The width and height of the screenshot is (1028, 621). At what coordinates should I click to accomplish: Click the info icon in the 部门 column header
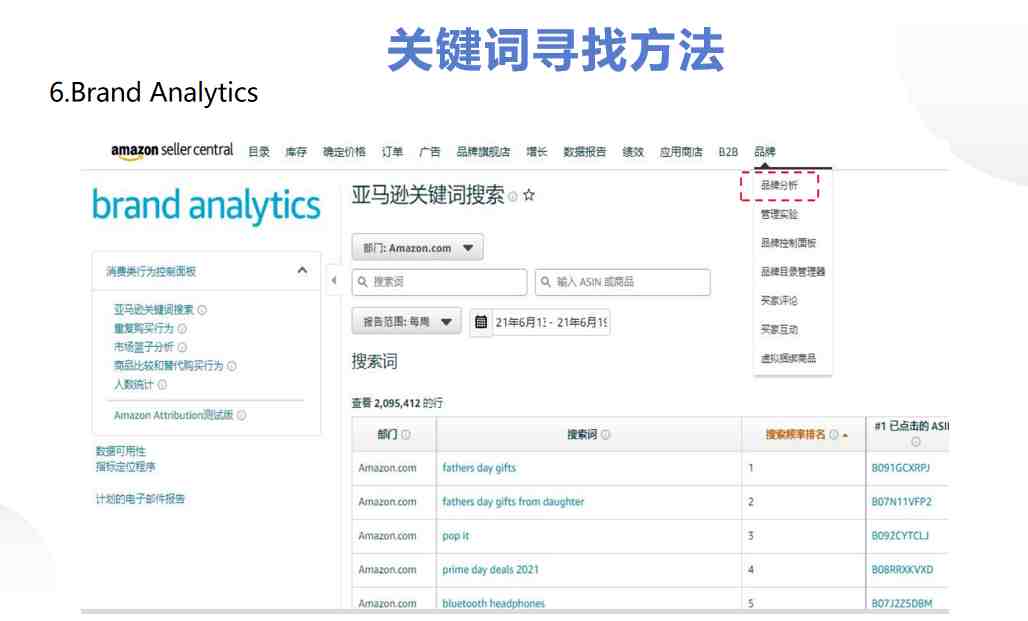point(406,434)
